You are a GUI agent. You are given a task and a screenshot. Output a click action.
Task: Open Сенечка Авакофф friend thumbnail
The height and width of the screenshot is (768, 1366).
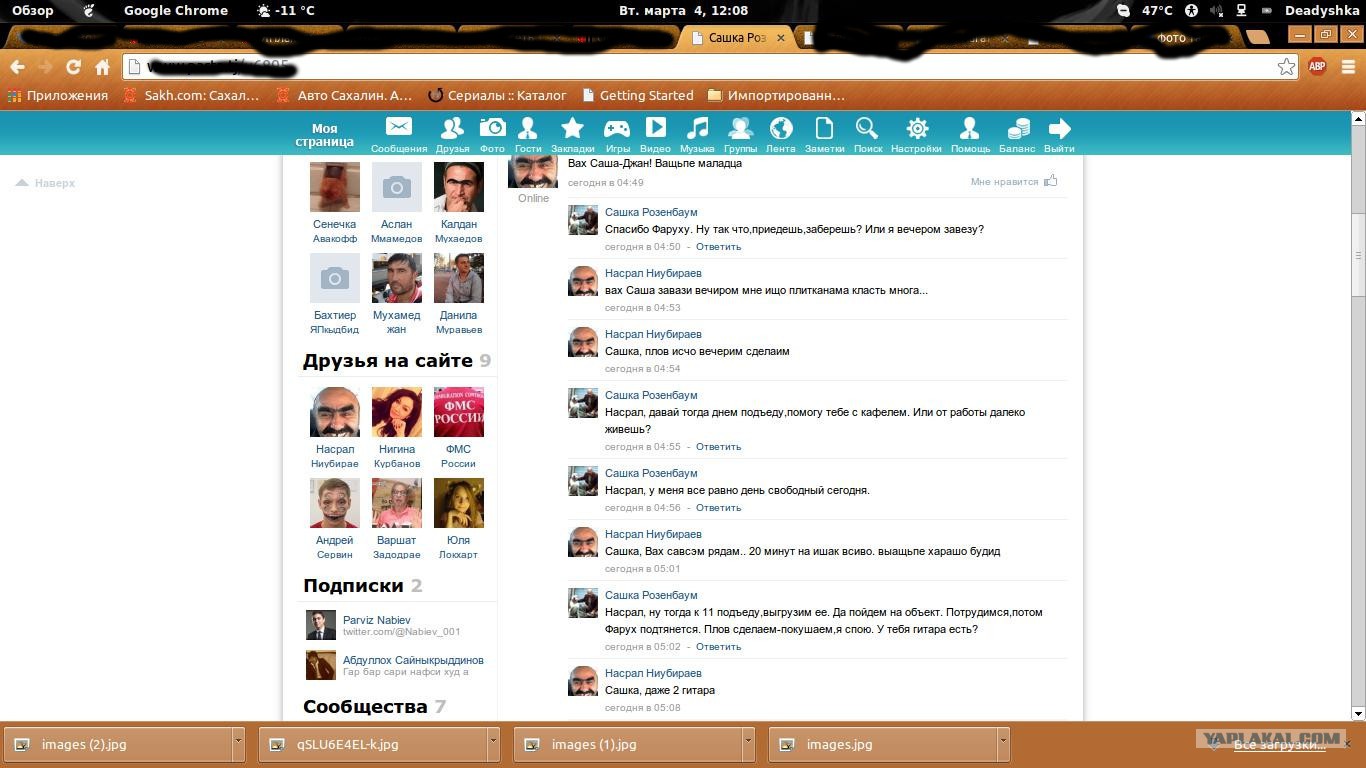(334, 186)
